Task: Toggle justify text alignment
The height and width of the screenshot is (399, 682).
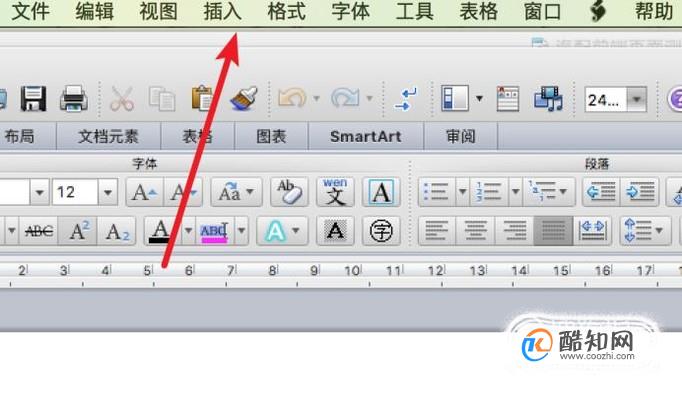Action: pyautogui.click(x=553, y=231)
